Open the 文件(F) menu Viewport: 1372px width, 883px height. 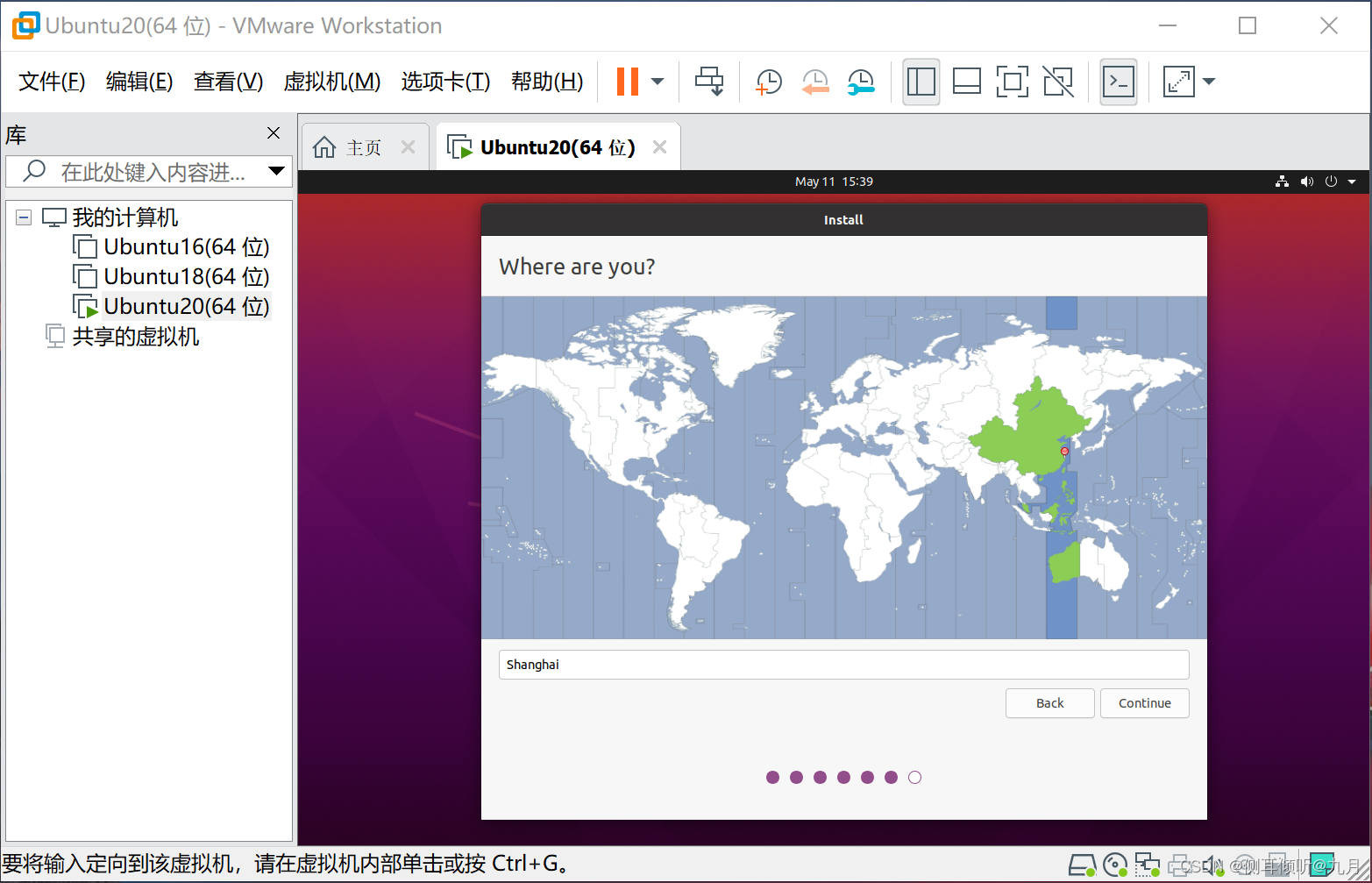(x=52, y=82)
